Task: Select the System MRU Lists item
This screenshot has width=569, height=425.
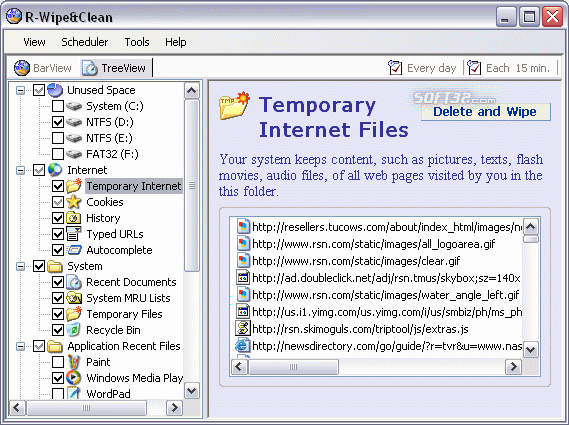Action: (x=128, y=298)
